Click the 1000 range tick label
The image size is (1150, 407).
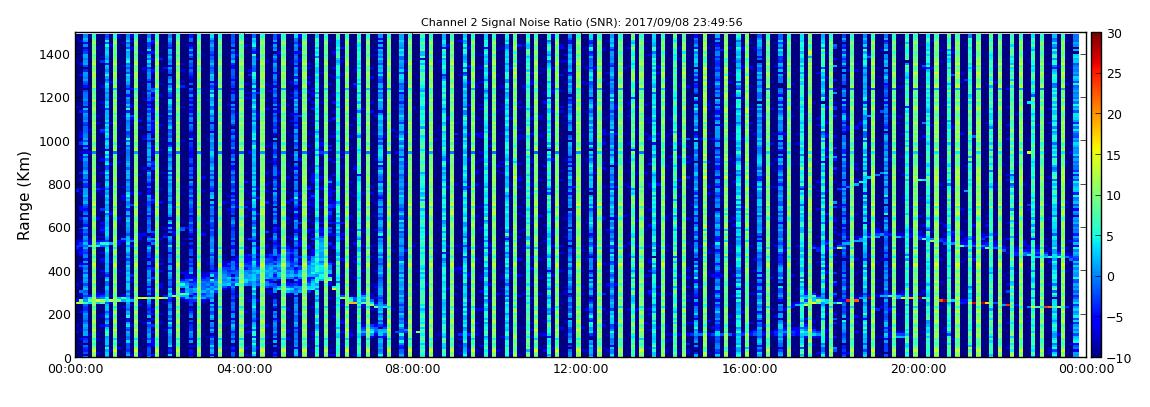pyautogui.click(x=56, y=141)
